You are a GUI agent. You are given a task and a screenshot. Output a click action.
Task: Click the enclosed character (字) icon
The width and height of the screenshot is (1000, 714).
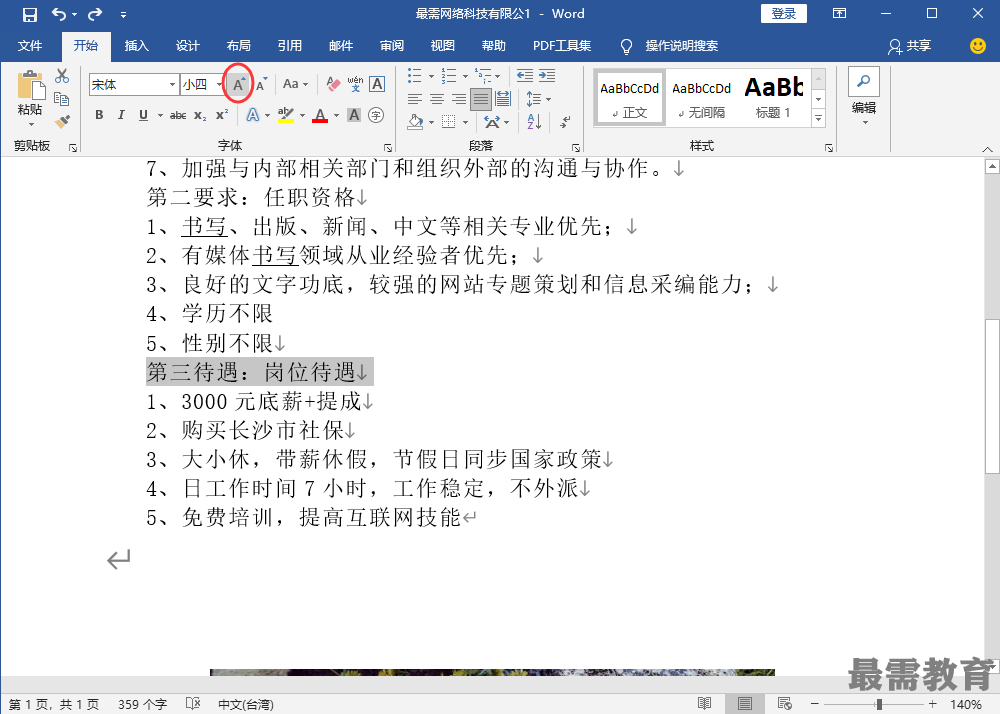pyautogui.click(x=376, y=115)
